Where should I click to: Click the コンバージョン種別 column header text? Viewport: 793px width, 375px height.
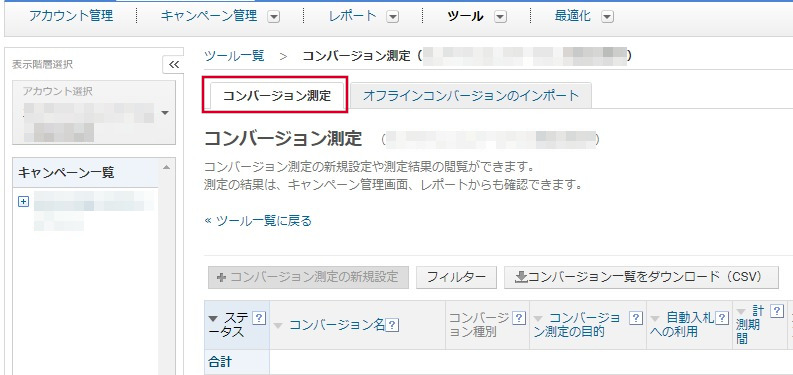479,325
